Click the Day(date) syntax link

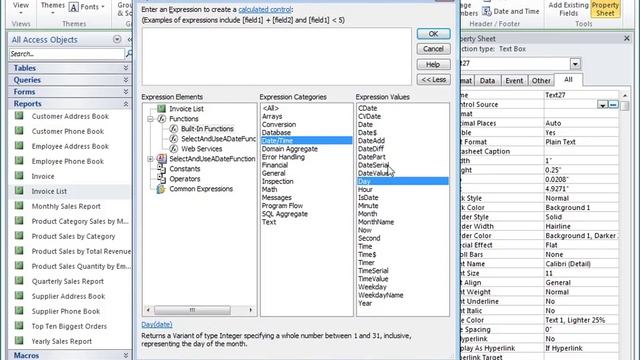click(157, 324)
